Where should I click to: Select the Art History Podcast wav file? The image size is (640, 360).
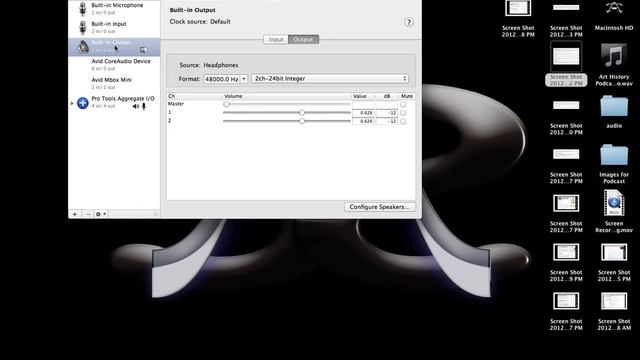[x=613, y=65]
